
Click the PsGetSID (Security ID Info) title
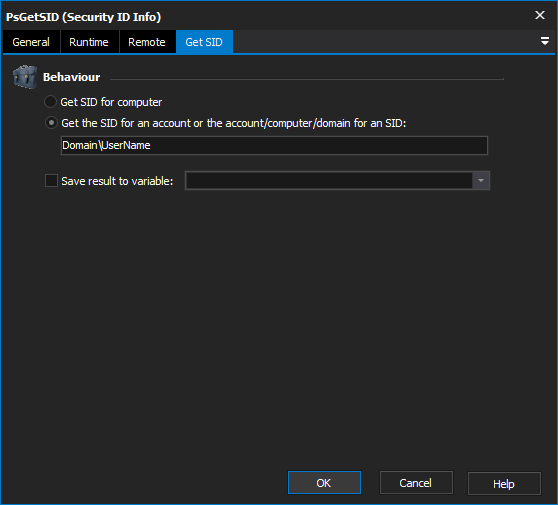(x=84, y=17)
